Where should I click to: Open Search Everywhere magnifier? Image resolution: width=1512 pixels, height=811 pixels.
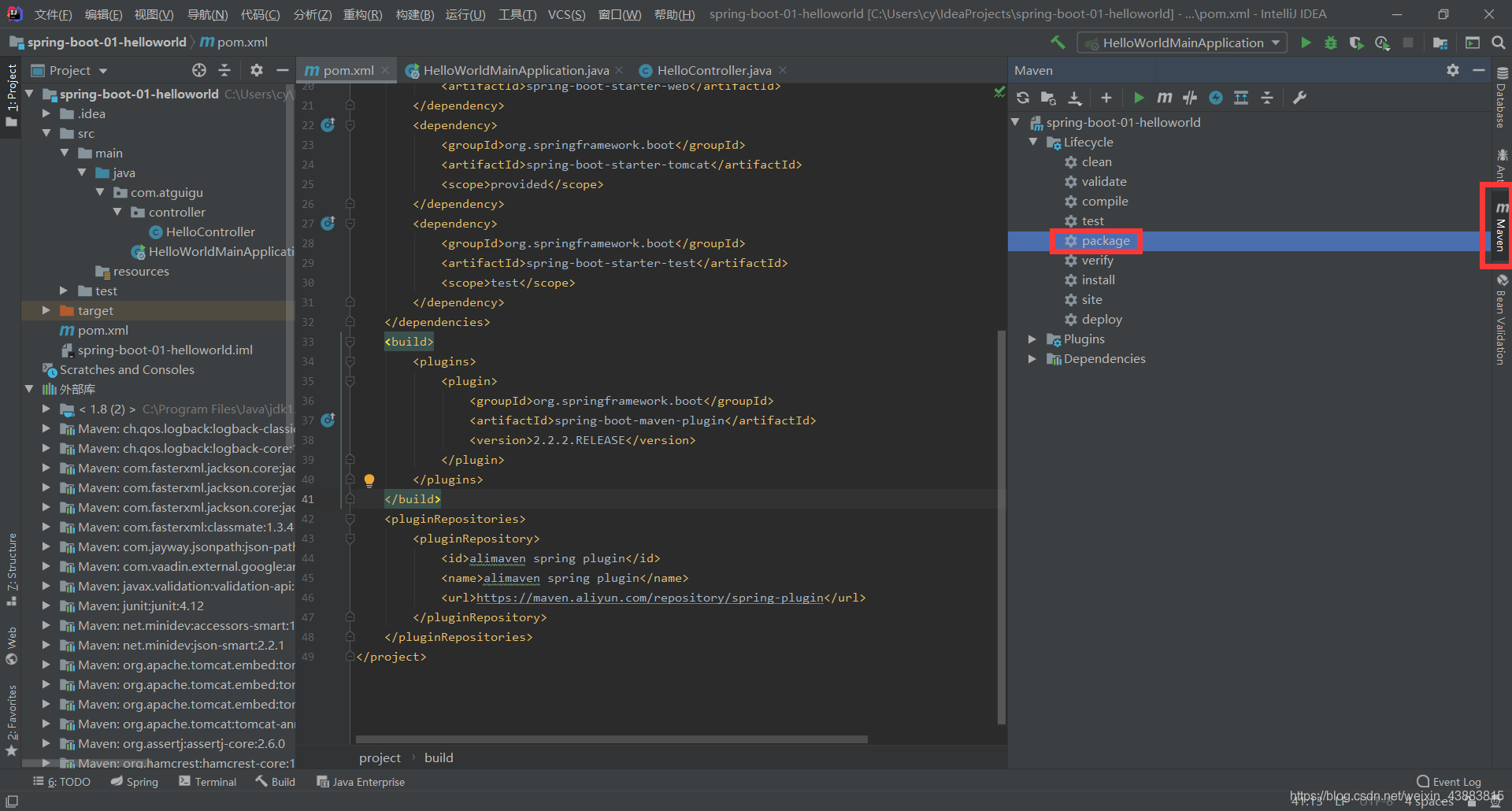[1499, 43]
